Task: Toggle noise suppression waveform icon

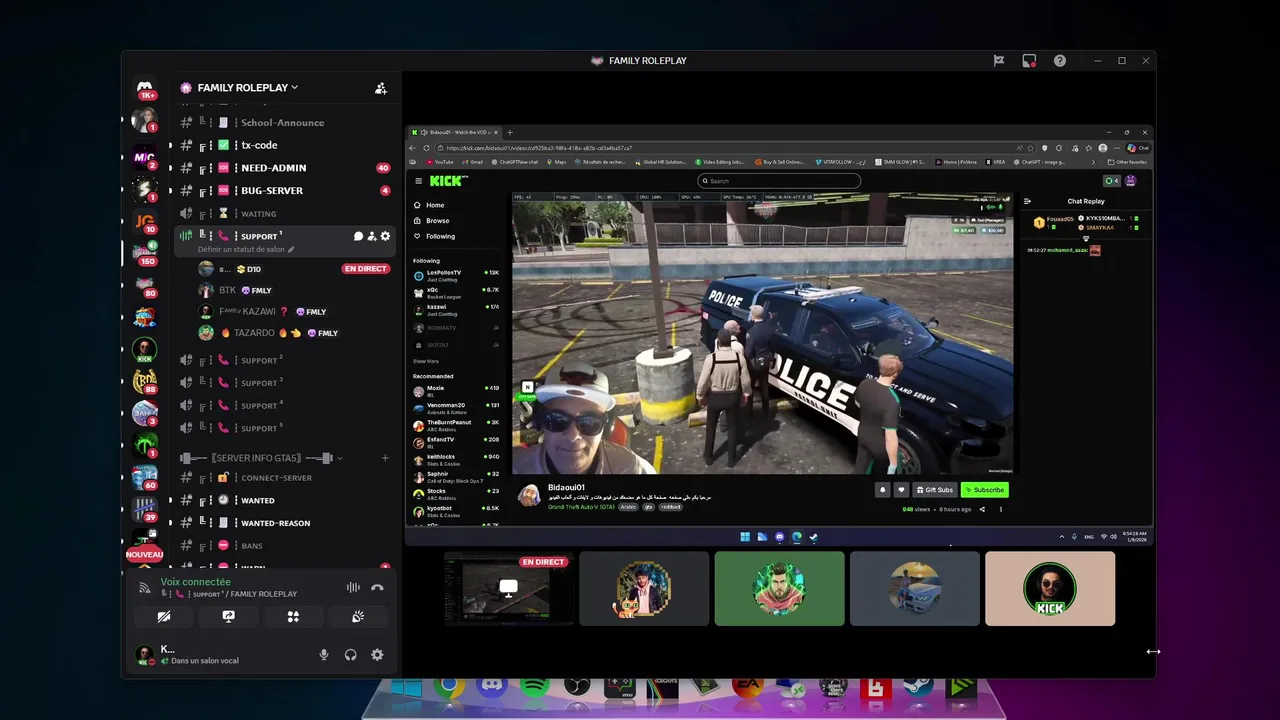Action: [x=353, y=588]
